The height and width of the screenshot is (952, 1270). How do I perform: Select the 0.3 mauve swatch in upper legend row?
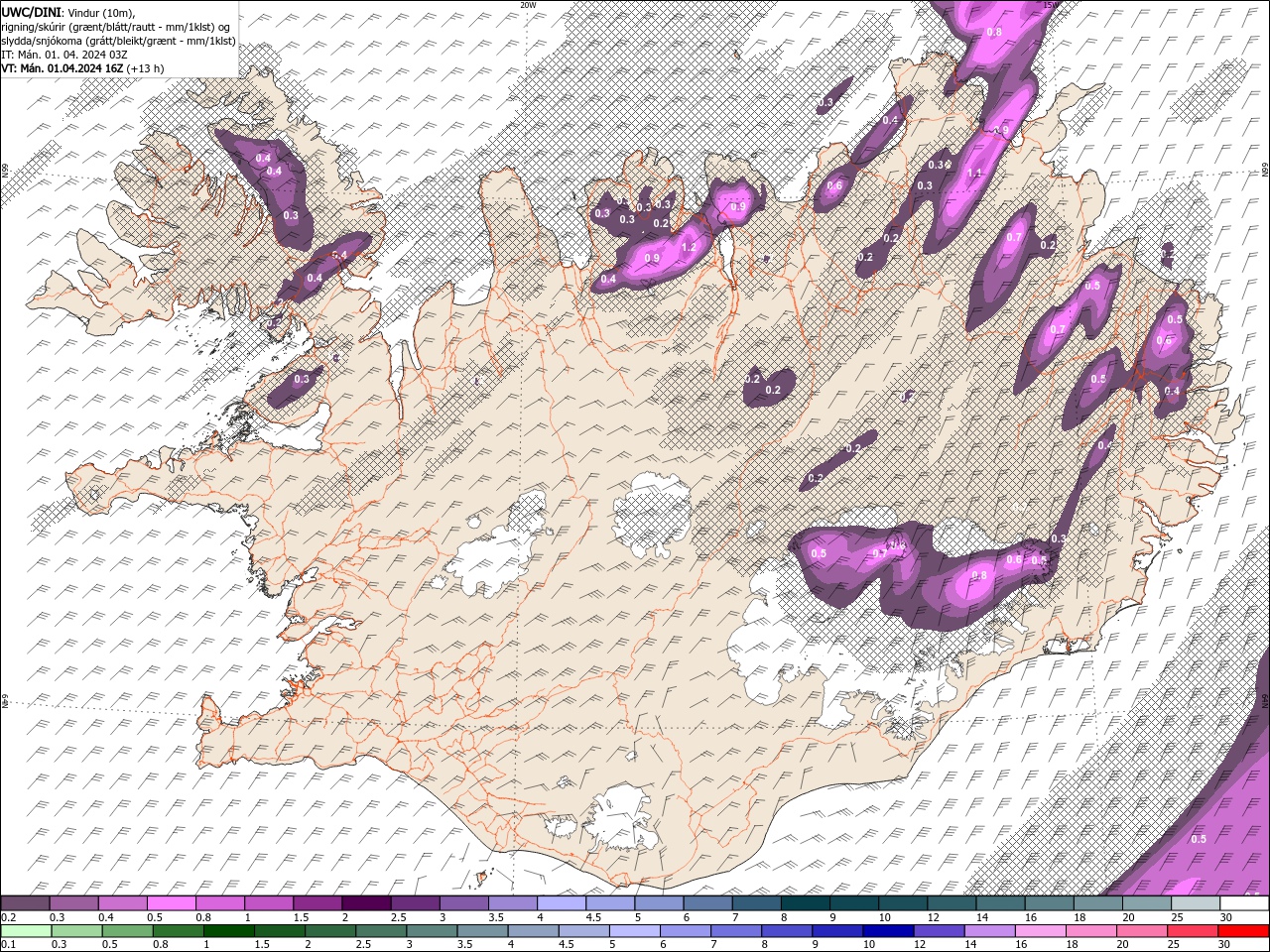[73, 903]
